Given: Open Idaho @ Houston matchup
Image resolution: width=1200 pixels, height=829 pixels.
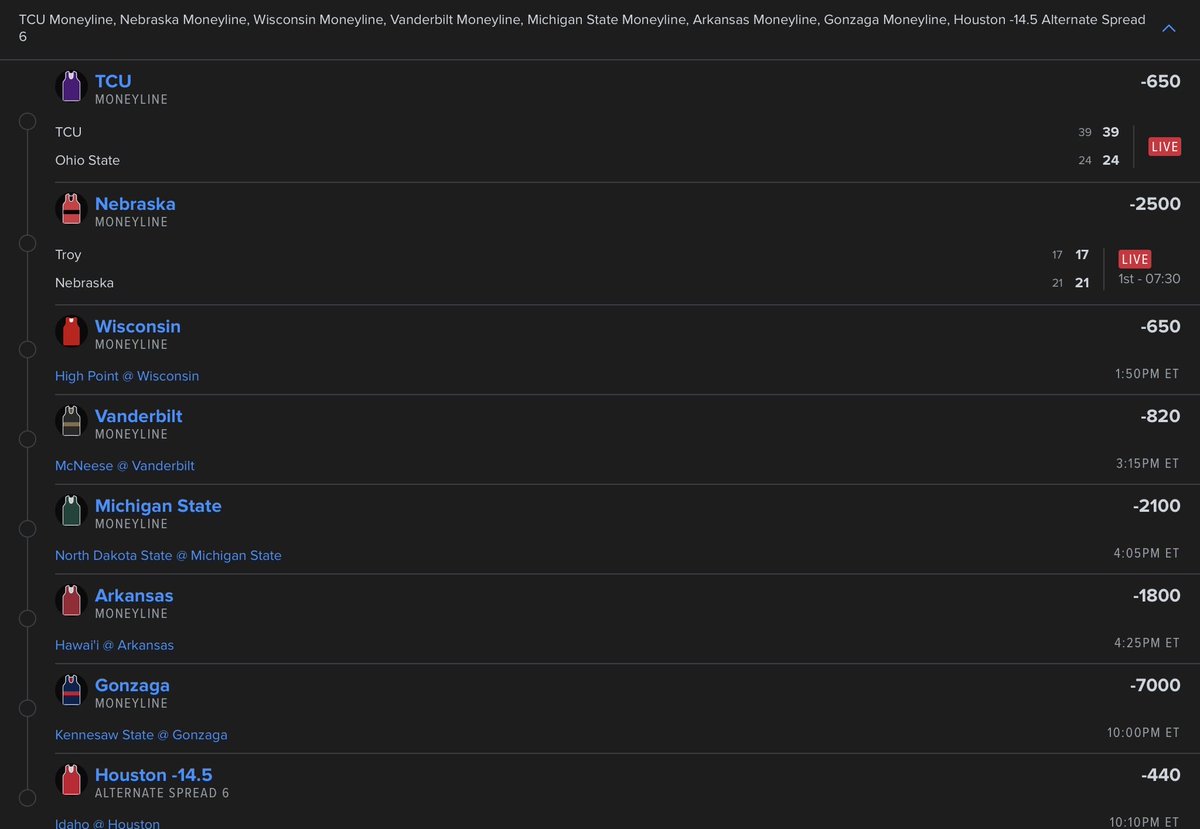Looking at the screenshot, I should click(107, 823).
